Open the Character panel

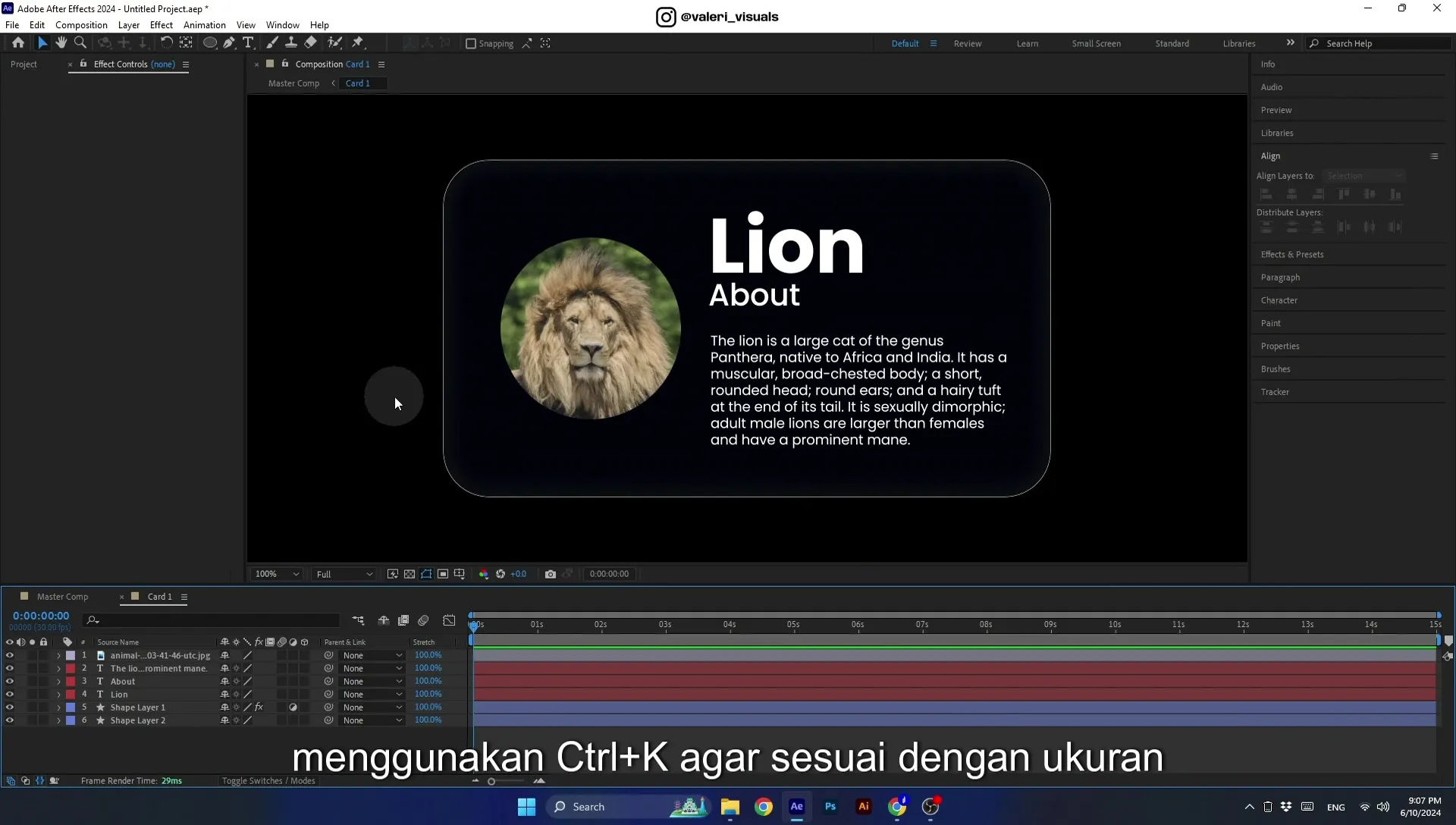1279,301
